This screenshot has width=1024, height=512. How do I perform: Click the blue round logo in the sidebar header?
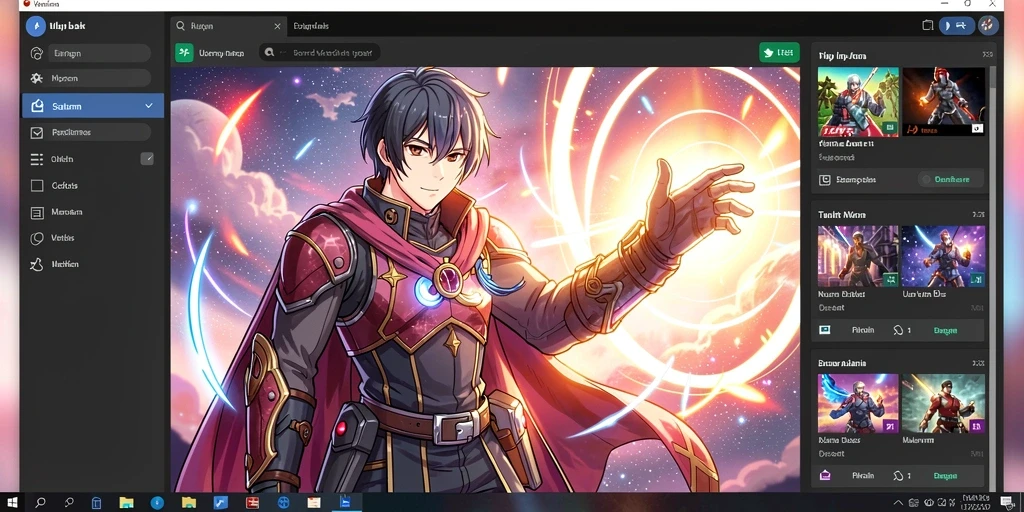35,26
